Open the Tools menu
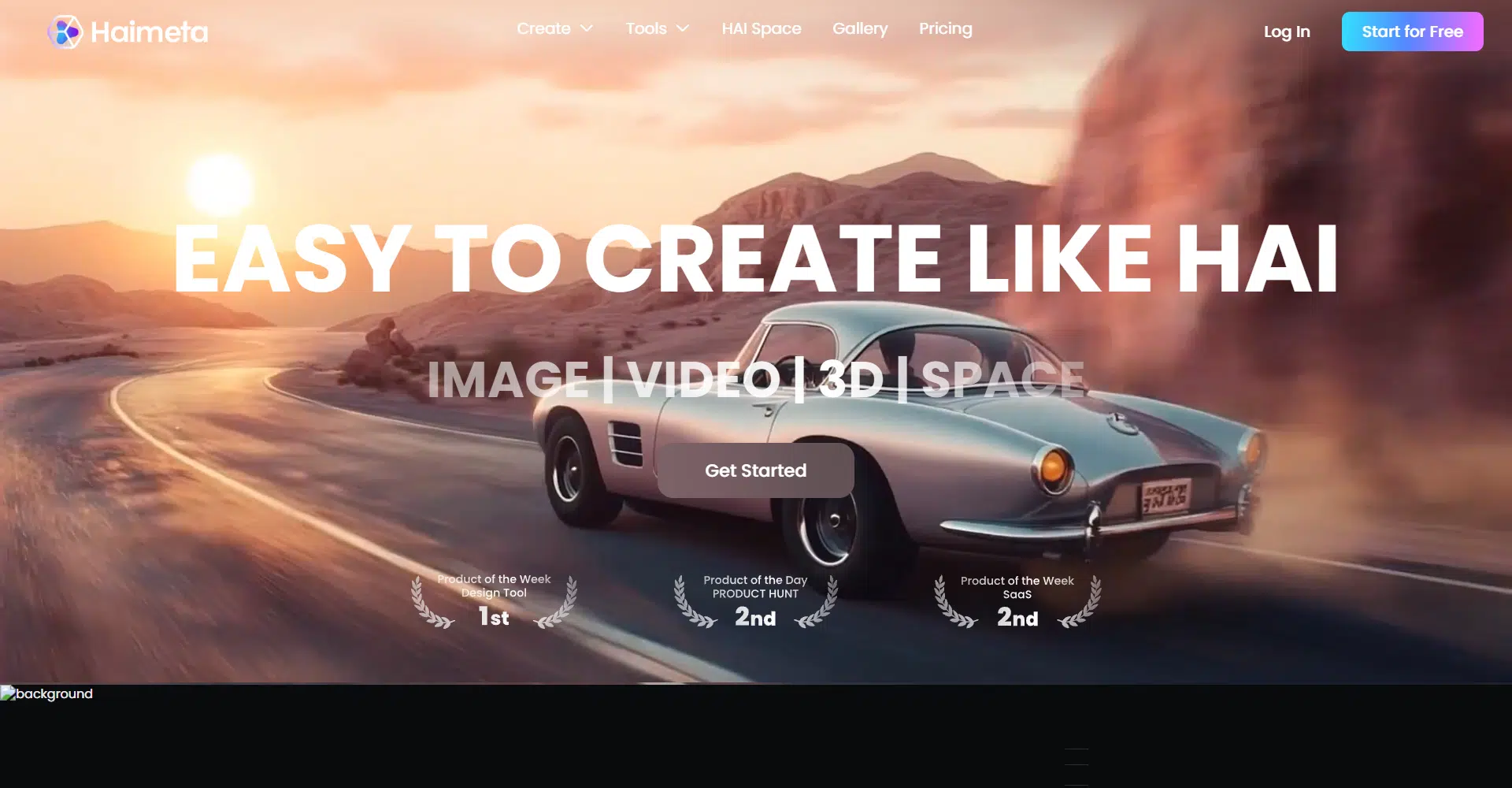Viewport: 1512px width, 788px height. point(646,29)
